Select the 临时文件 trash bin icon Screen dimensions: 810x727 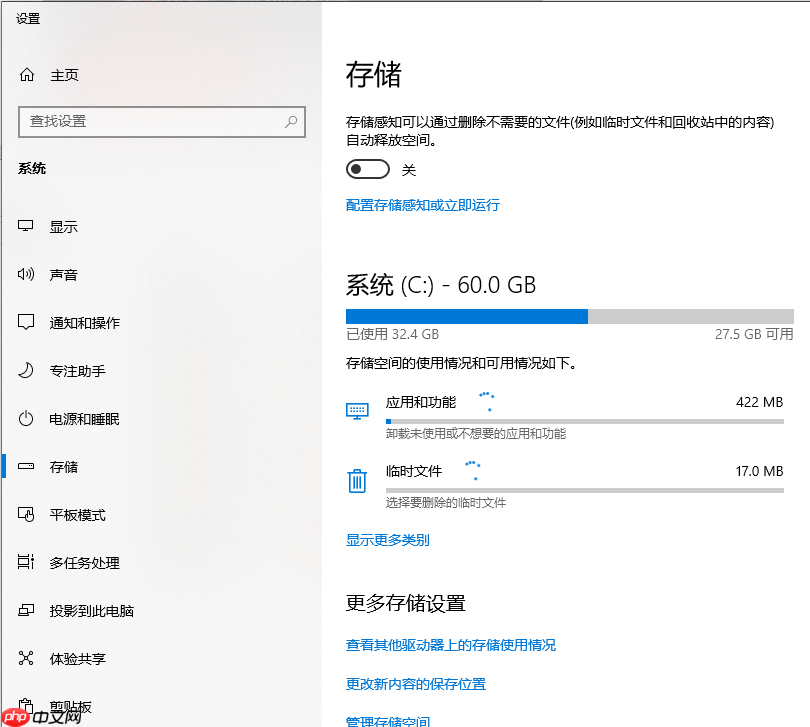[x=357, y=479]
